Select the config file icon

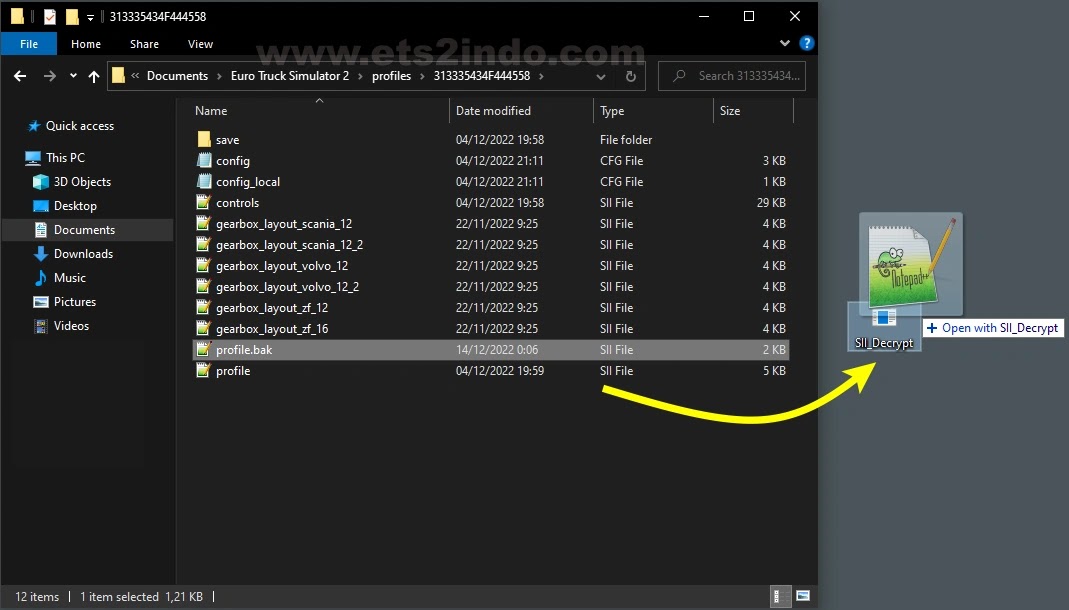click(203, 161)
